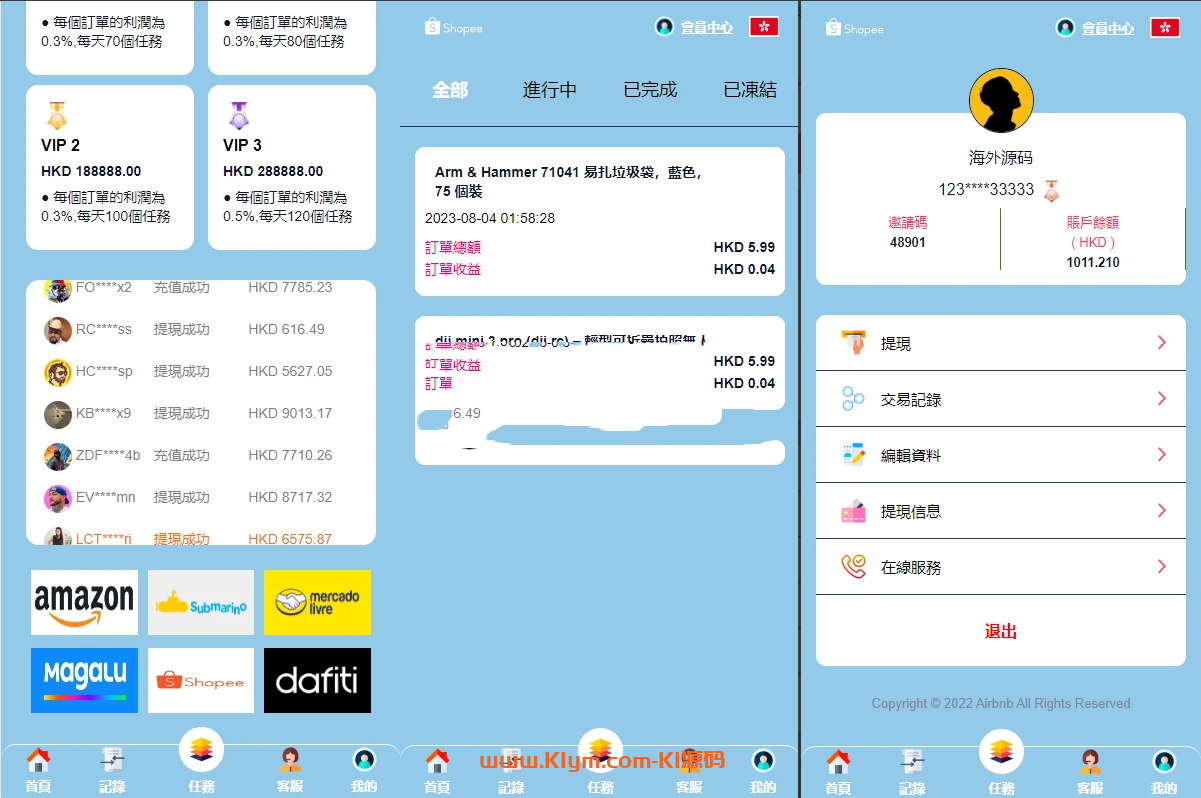Click invitation code 48901

point(908,242)
